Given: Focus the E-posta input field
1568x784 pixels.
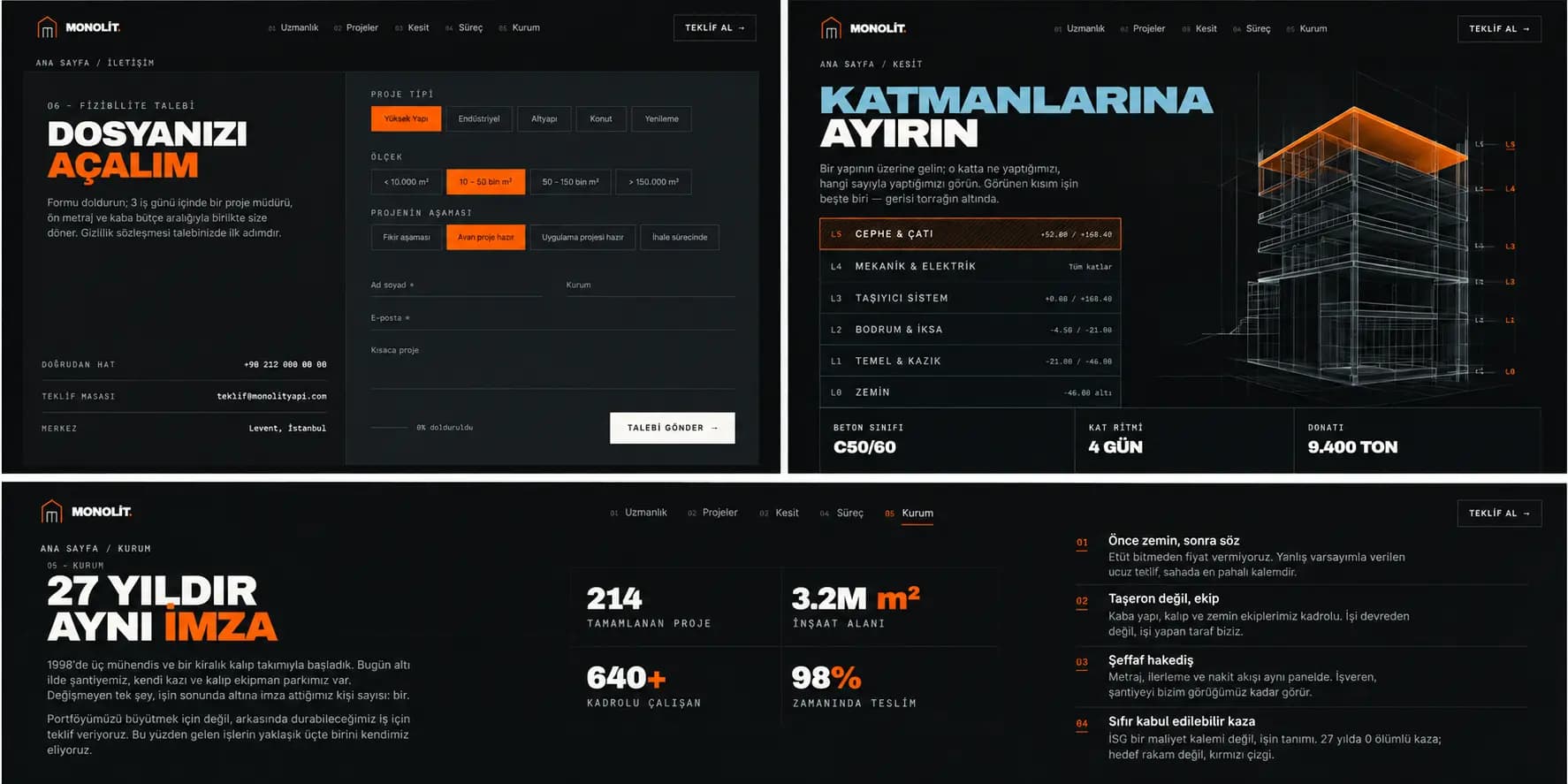Looking at the screenshot, I should [552, 318].
